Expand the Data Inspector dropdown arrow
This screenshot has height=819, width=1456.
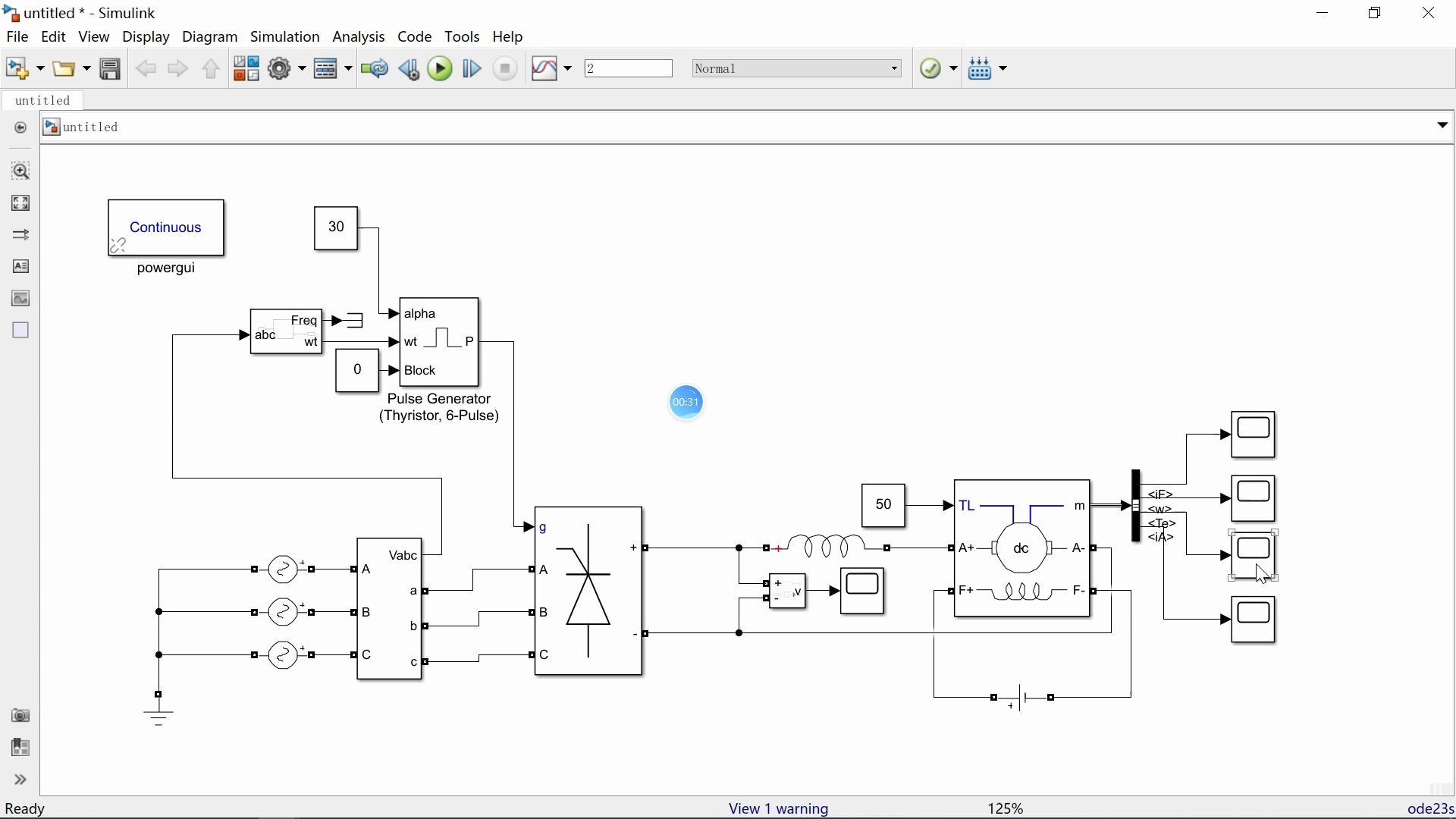pos(568,70)
